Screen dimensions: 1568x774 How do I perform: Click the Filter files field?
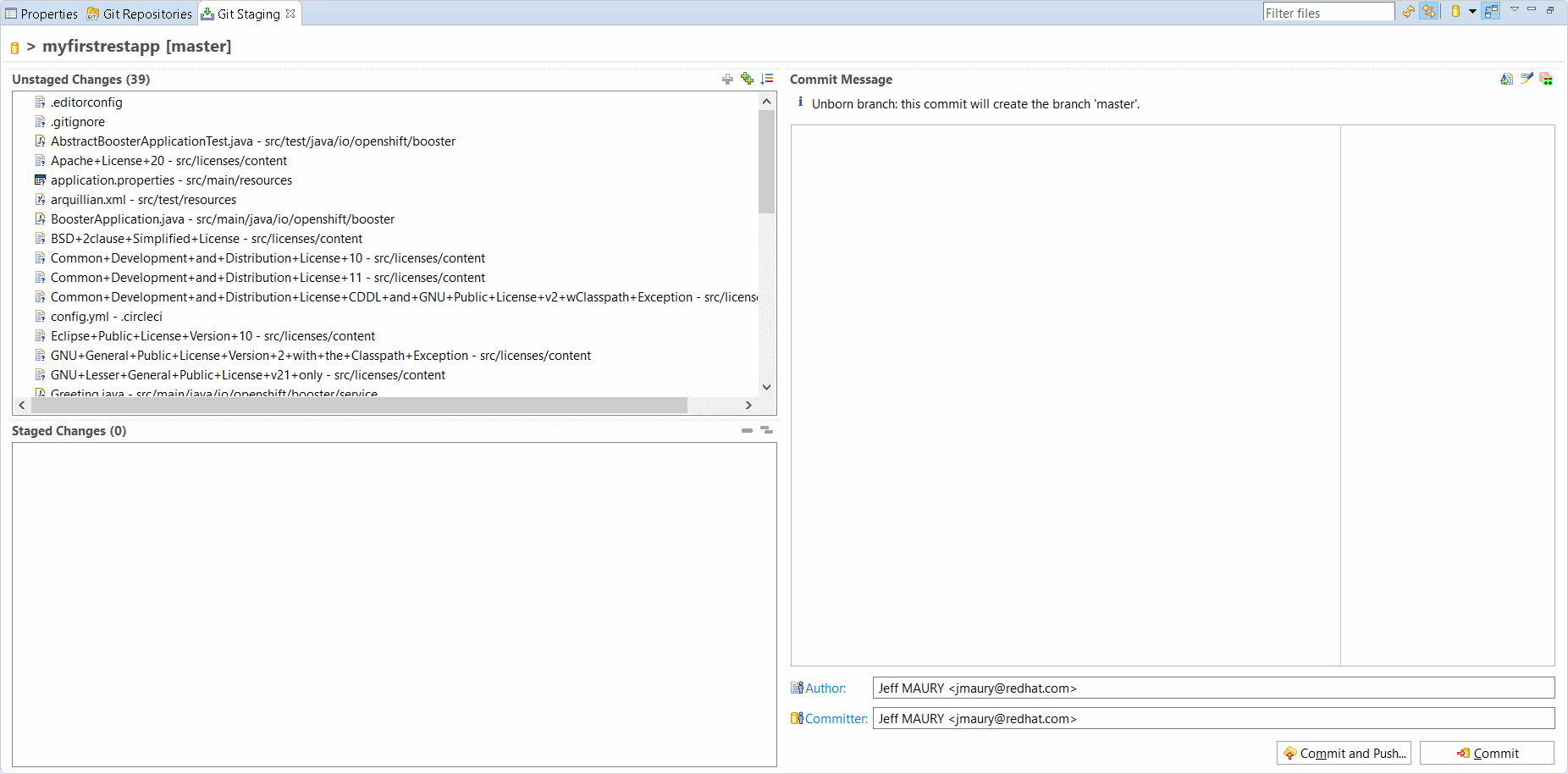pyautogui.click(x=1328, y=13)
